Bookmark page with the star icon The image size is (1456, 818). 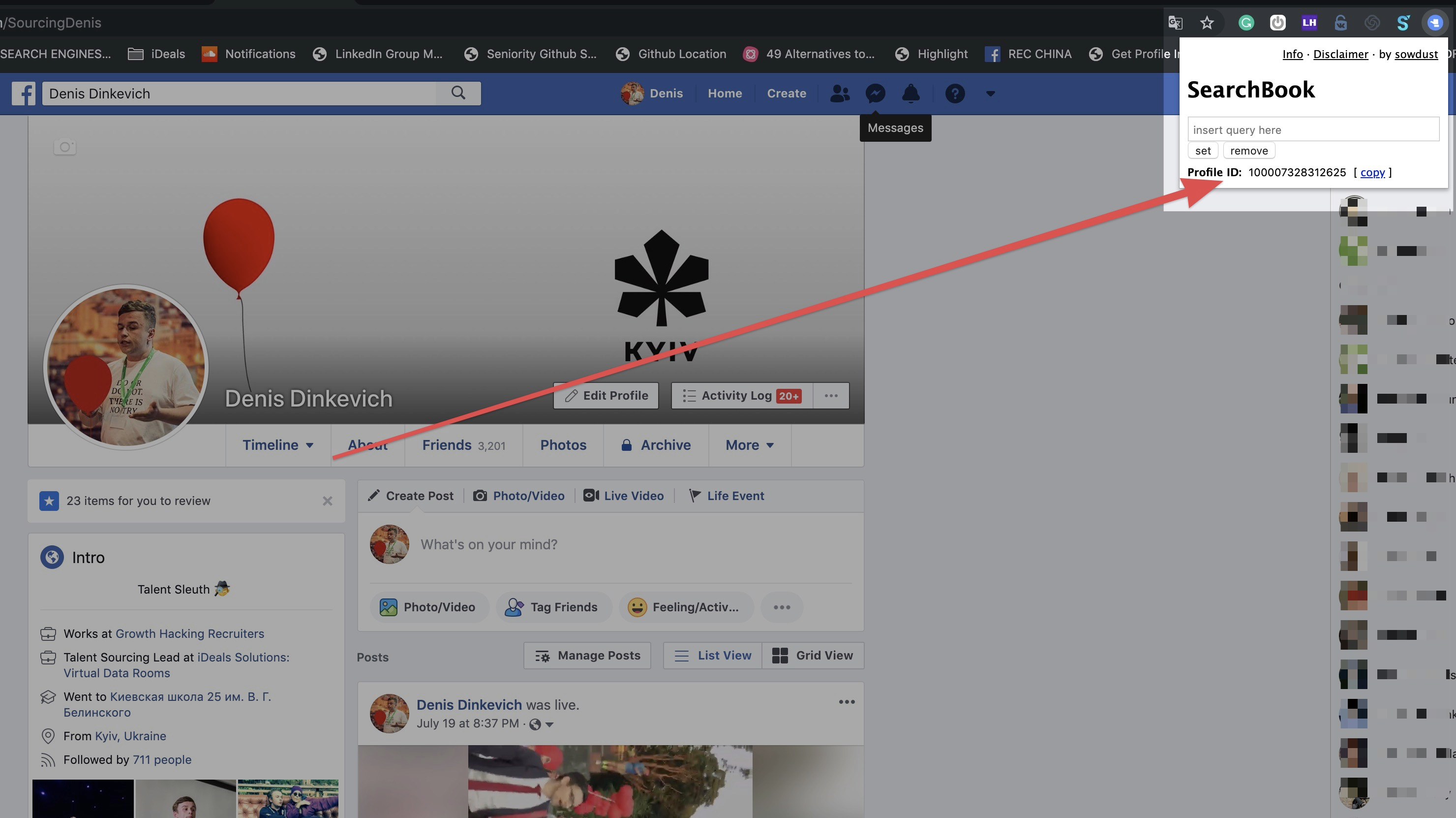(1207, 23)
